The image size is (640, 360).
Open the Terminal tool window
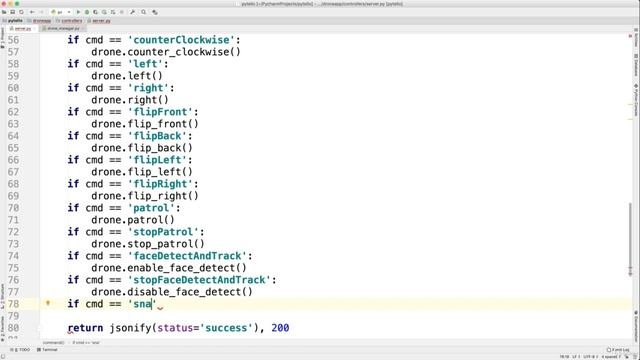tap(47, 350)
